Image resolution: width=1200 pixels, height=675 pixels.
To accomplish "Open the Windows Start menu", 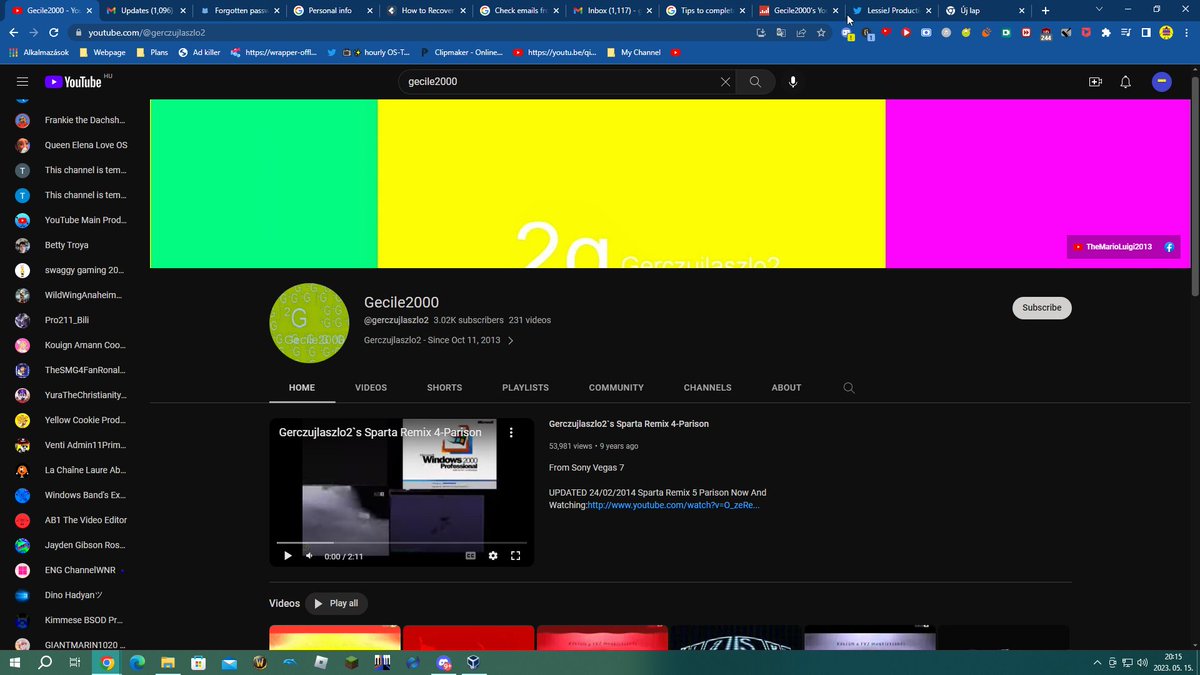I will (x=14, y=662).
